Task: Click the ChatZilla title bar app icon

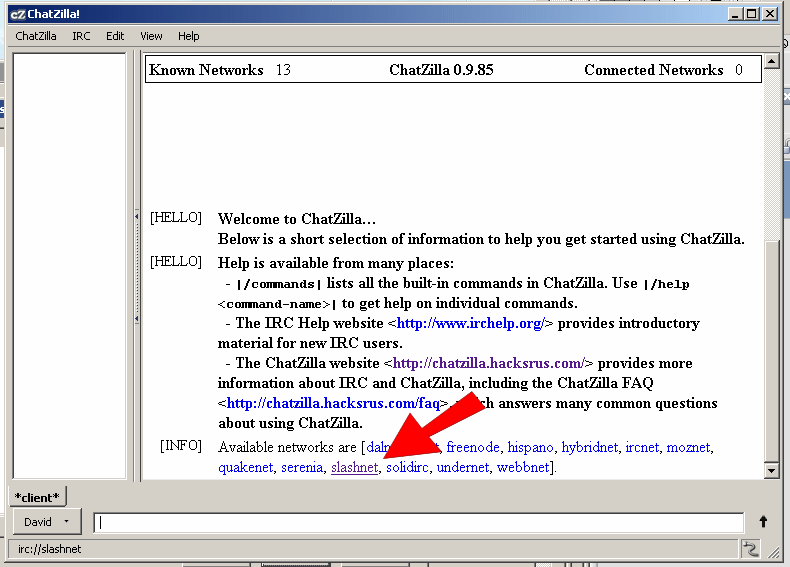Action: click(x=15, y=14)
